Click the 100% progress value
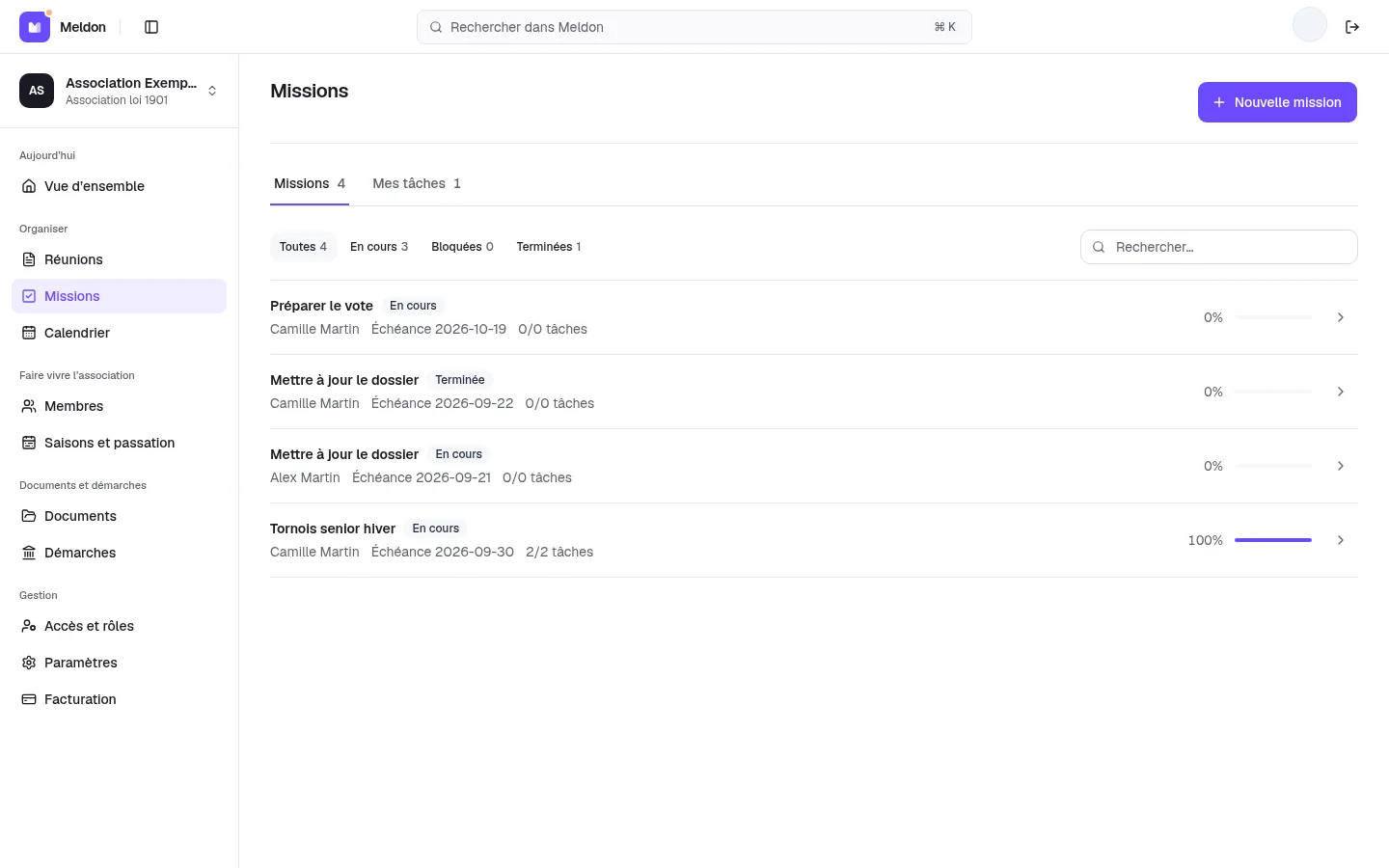Image resolution: width=1389 pixels, height=868 pixels. point(1206,540)
